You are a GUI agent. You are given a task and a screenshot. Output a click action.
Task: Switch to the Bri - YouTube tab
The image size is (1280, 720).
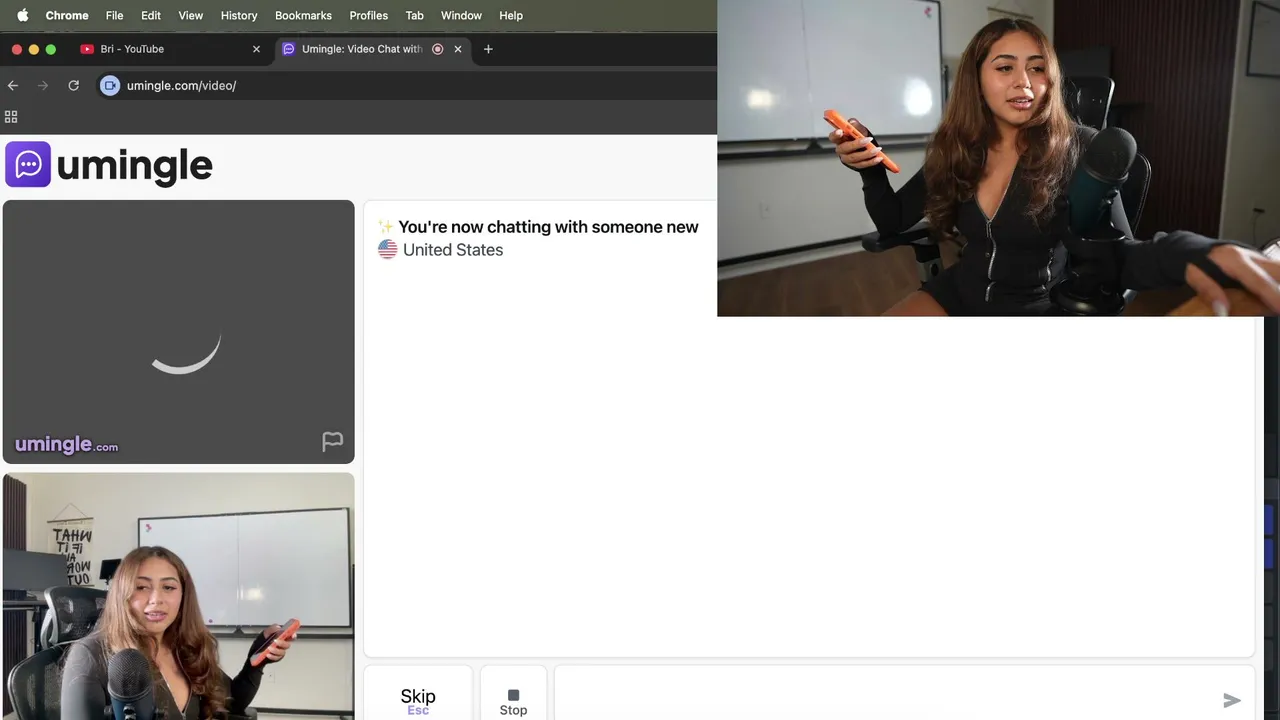coord(170,49)
